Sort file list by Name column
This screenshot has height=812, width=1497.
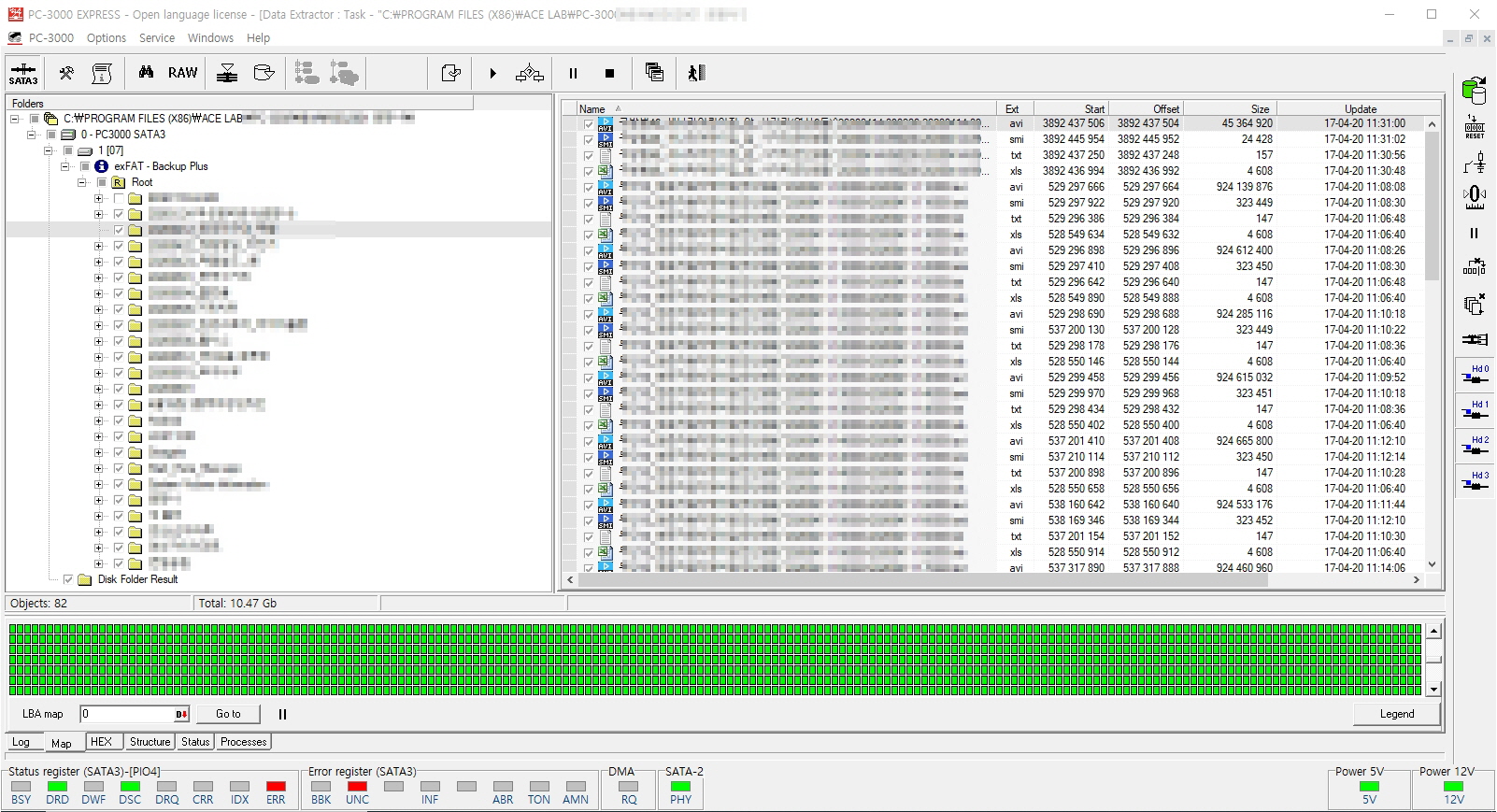pyautogui.click(x=785, y=108)
